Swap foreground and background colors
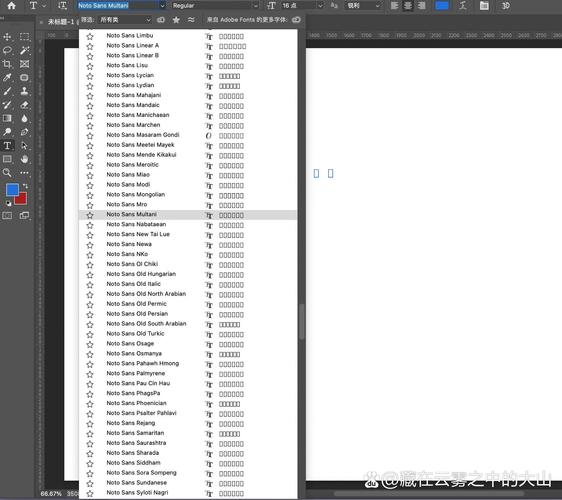This screenshot has height=500, width=562. pyautogui.click(x=25, y=186)
